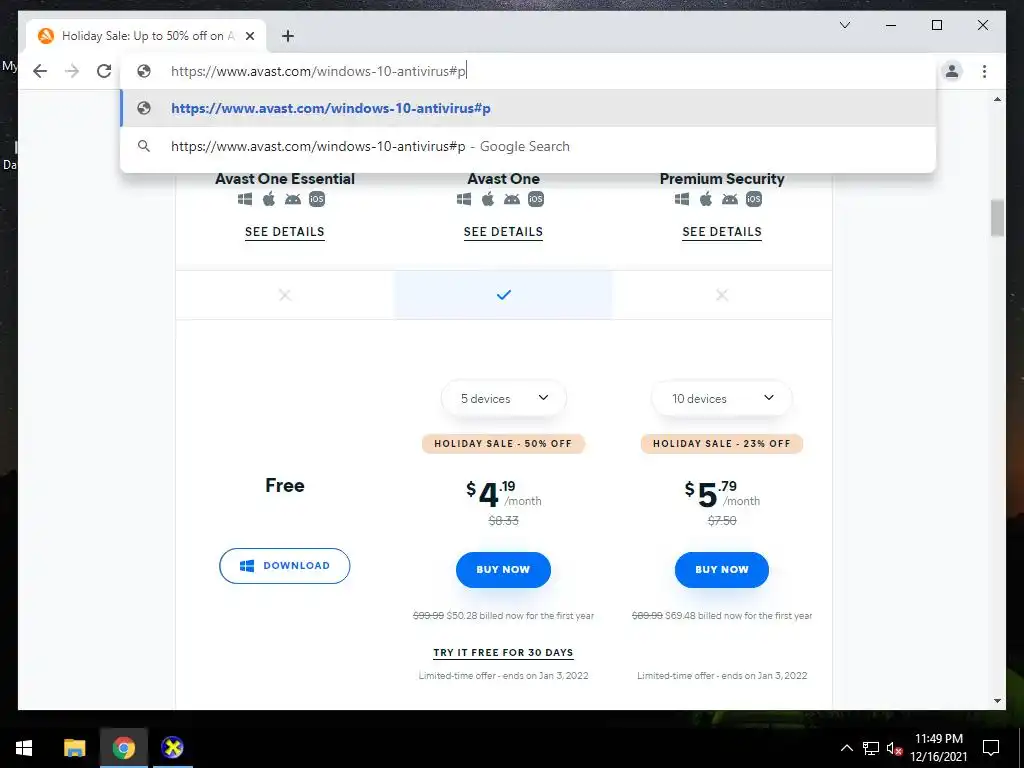Click the scrollbar down arrow
Viewport: 1024px width, 768px height.
(997, 701)
